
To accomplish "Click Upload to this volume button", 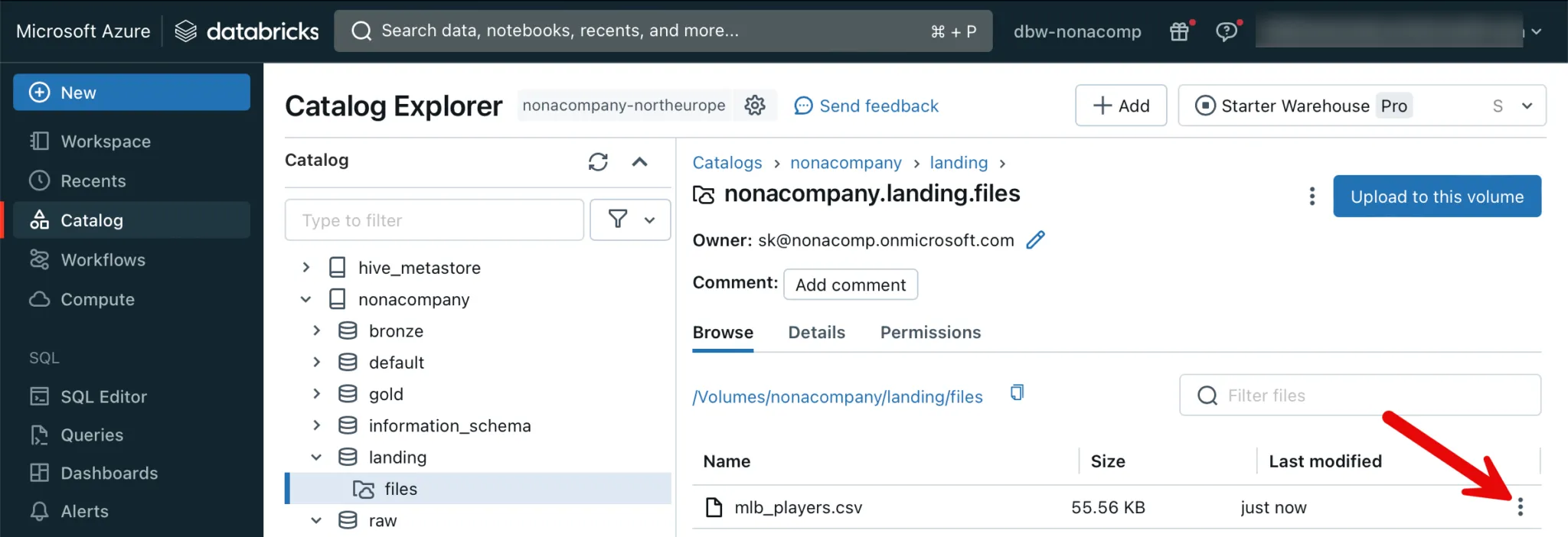I will [x=1436, y=197].
